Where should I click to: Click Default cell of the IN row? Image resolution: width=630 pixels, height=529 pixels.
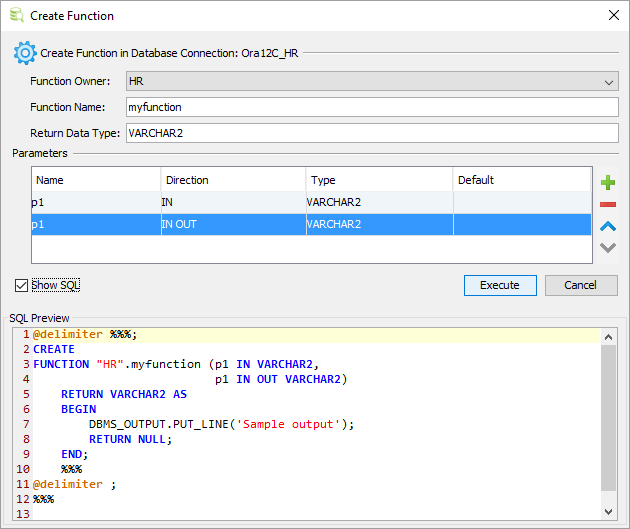(522, 202)
